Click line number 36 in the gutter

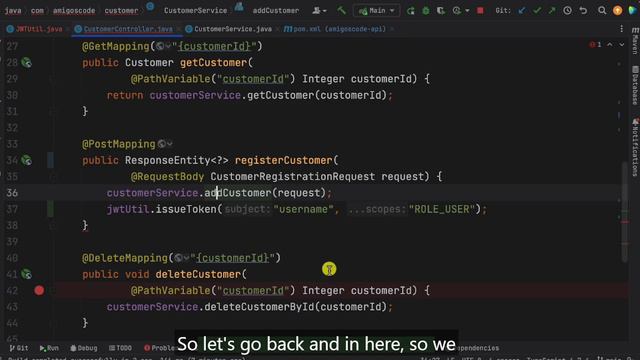pyautogui.click(x=12, y=193)
